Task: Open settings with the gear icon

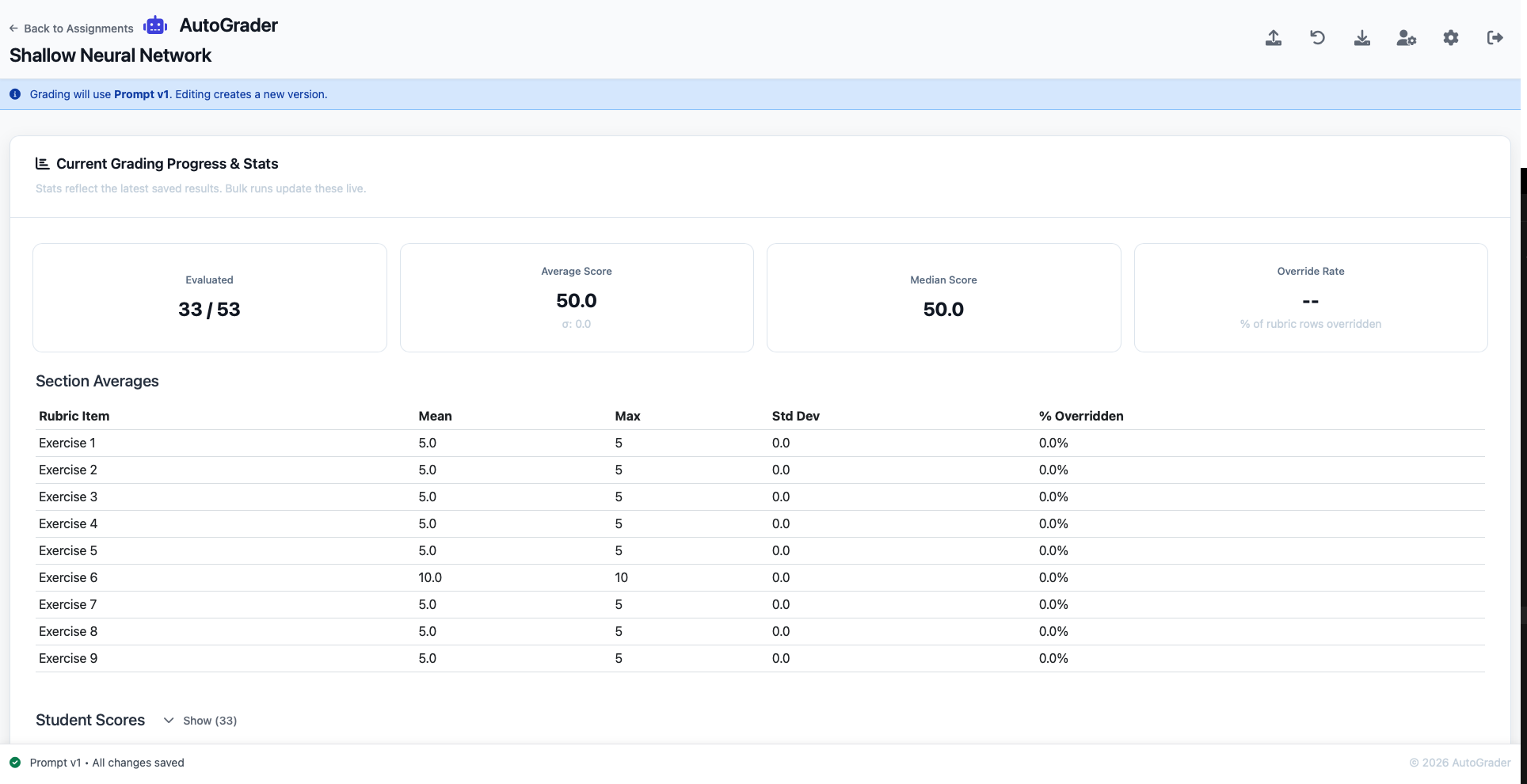Action: click(x=1450, y=38)
